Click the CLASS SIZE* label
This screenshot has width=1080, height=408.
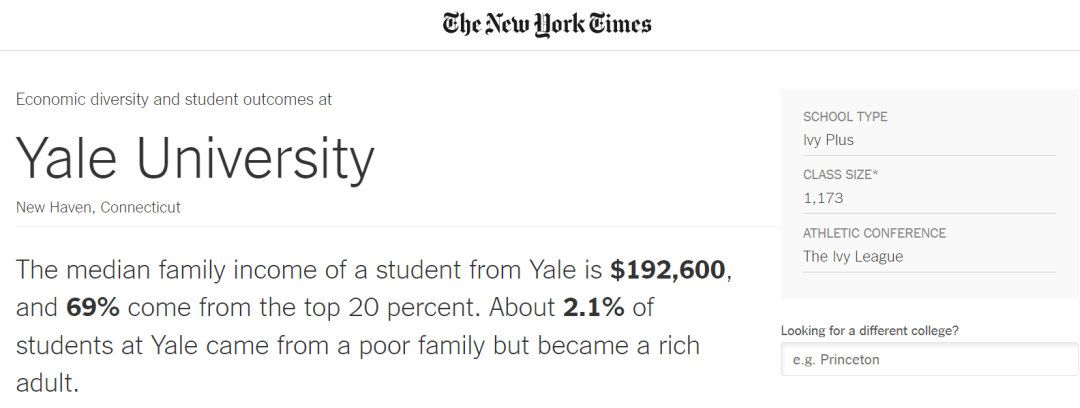[x=841, y=175]
